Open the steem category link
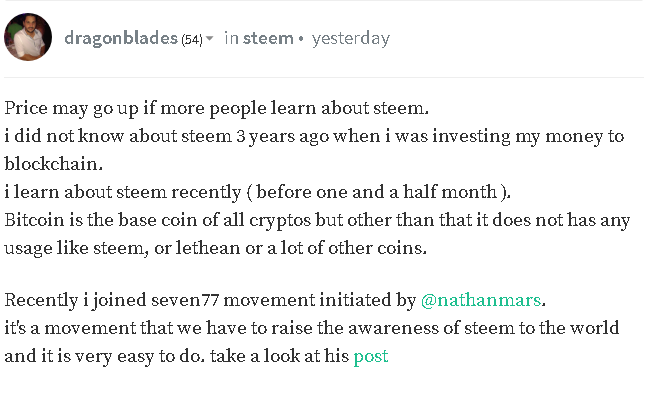646x397 pixels. pyautogui.click(x=268, y=38)
